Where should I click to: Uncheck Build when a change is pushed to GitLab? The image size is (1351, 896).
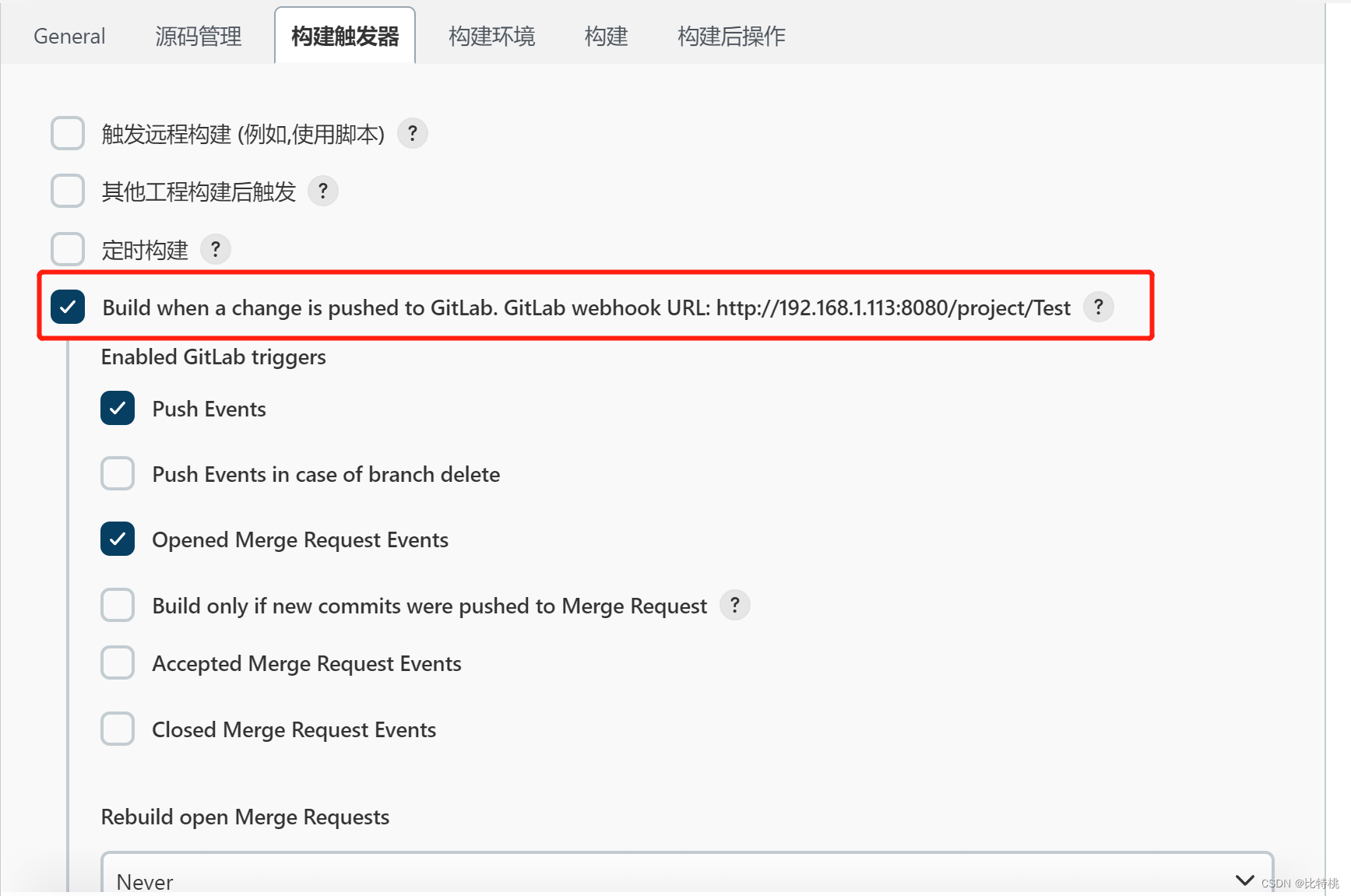pos(68,307)
